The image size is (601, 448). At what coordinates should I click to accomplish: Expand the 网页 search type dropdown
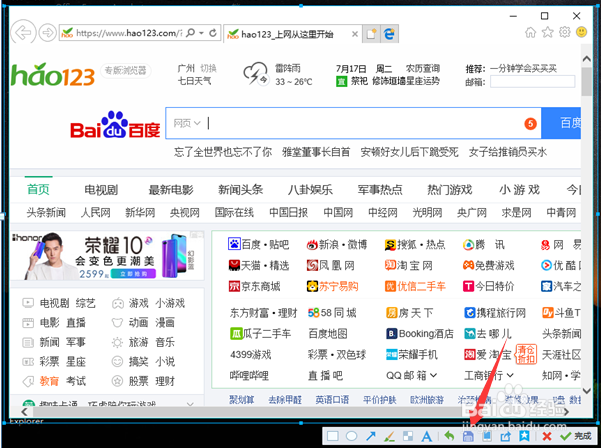point(187,123)
